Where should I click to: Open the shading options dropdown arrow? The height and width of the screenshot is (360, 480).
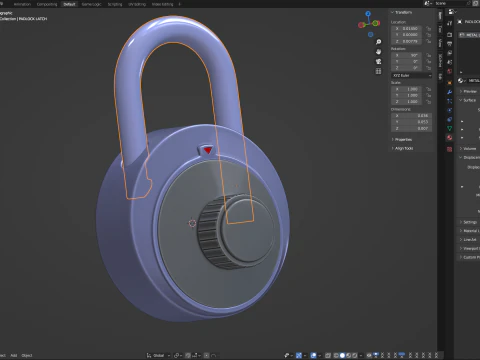[x=361, y=355]
